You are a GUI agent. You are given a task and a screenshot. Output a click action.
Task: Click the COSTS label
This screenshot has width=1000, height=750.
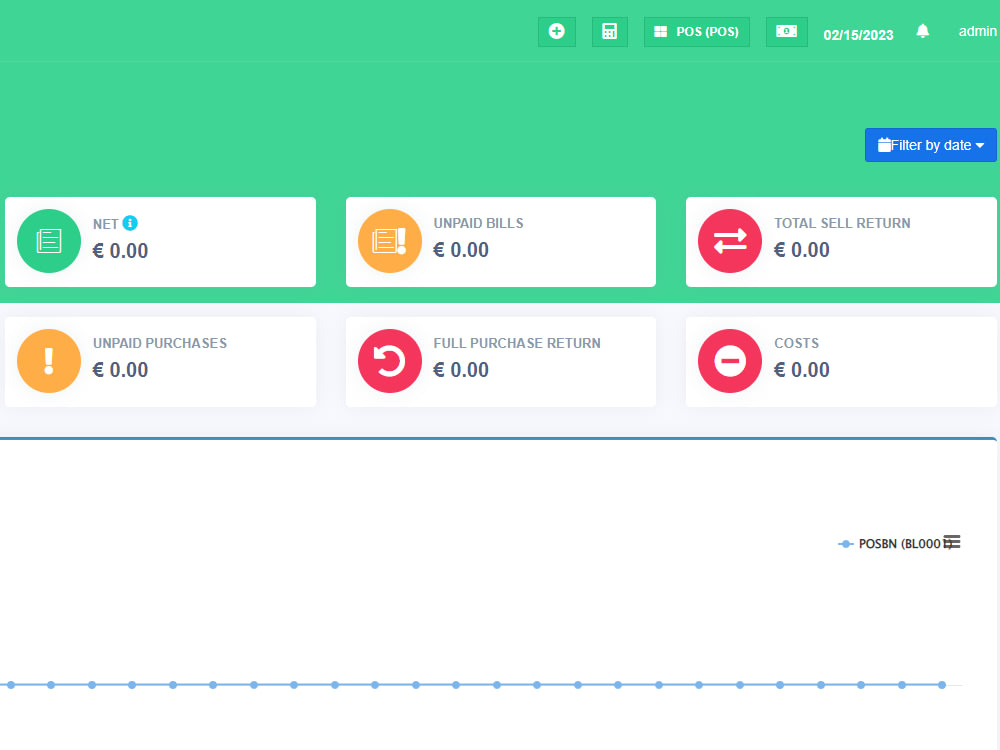click(796, 343)
